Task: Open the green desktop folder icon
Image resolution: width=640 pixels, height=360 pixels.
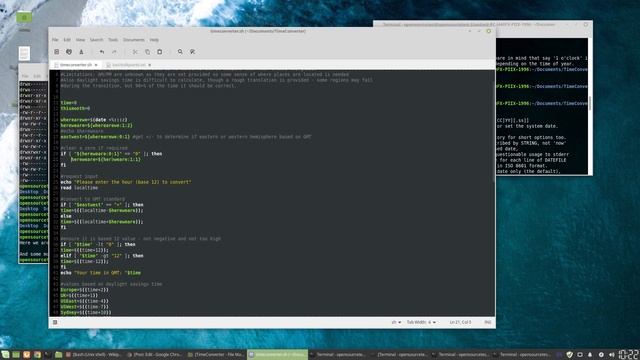Action: pyautogui.click(x=24, y=18)
